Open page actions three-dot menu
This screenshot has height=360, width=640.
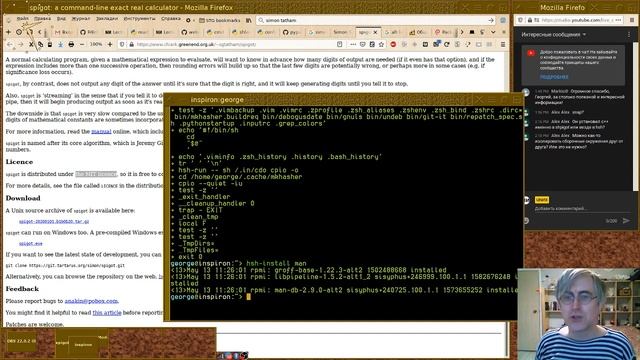353,44
